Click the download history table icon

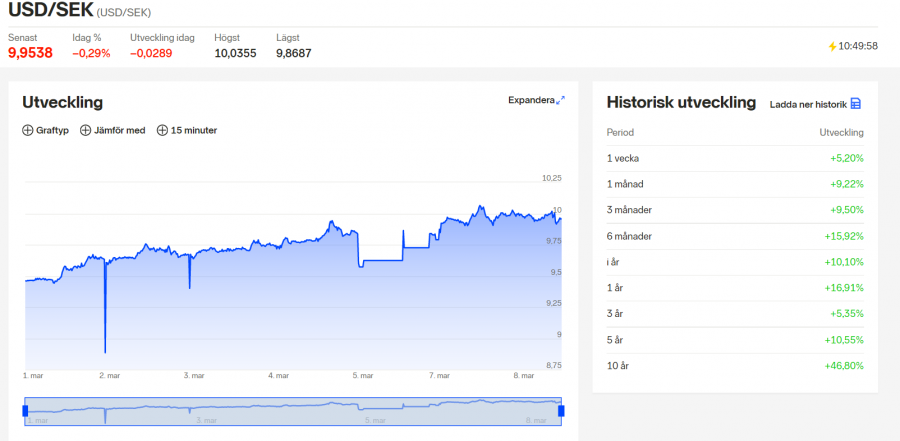point(856,104)
